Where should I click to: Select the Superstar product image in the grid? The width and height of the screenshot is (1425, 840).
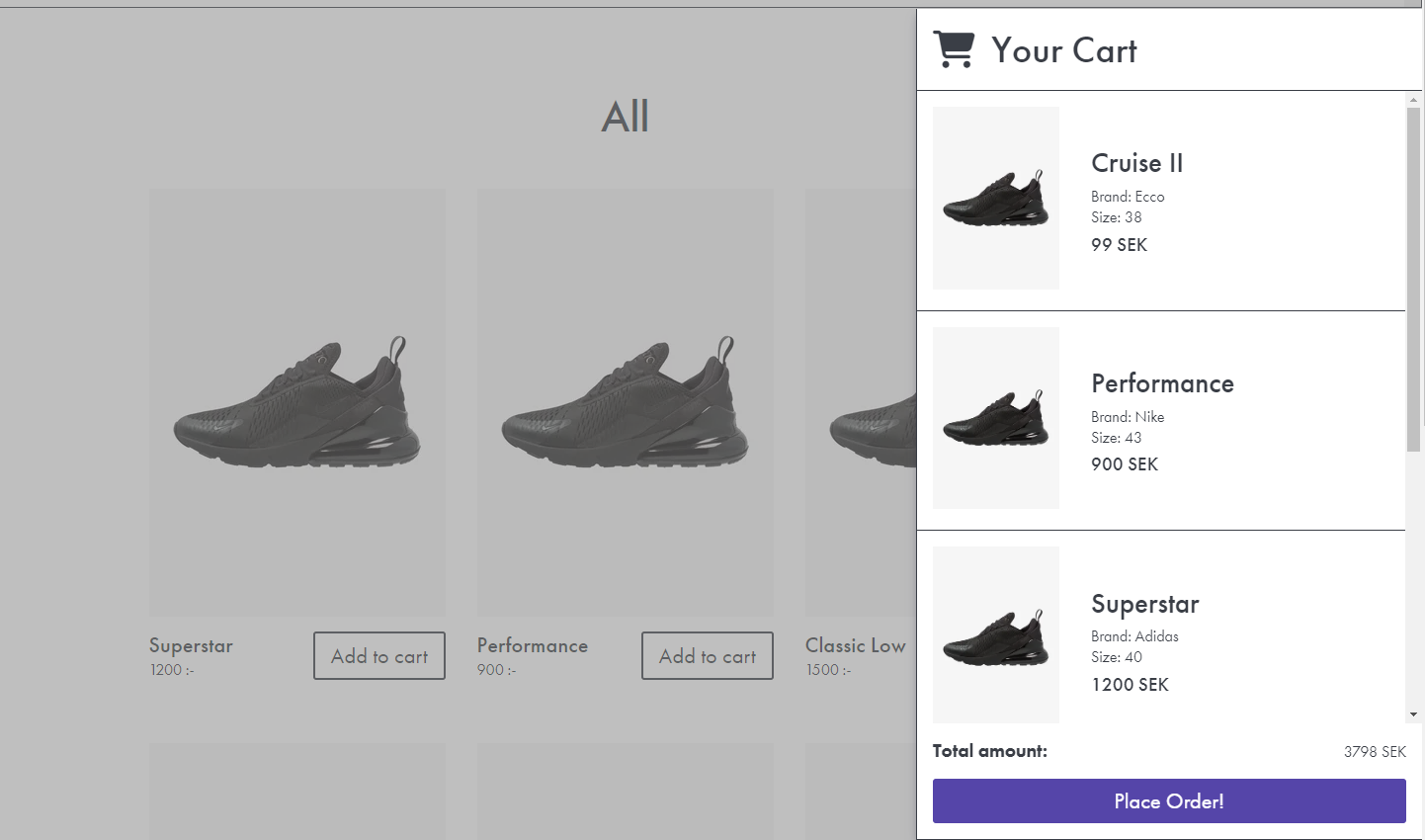(x=297, y=402)
